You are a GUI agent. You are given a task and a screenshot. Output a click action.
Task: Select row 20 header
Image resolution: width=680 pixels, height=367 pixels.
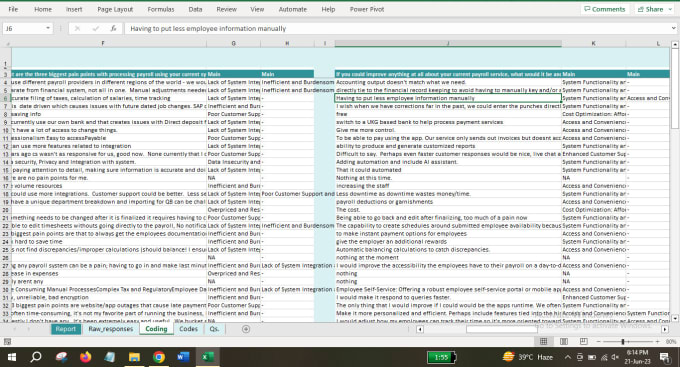tap(6, 210)
